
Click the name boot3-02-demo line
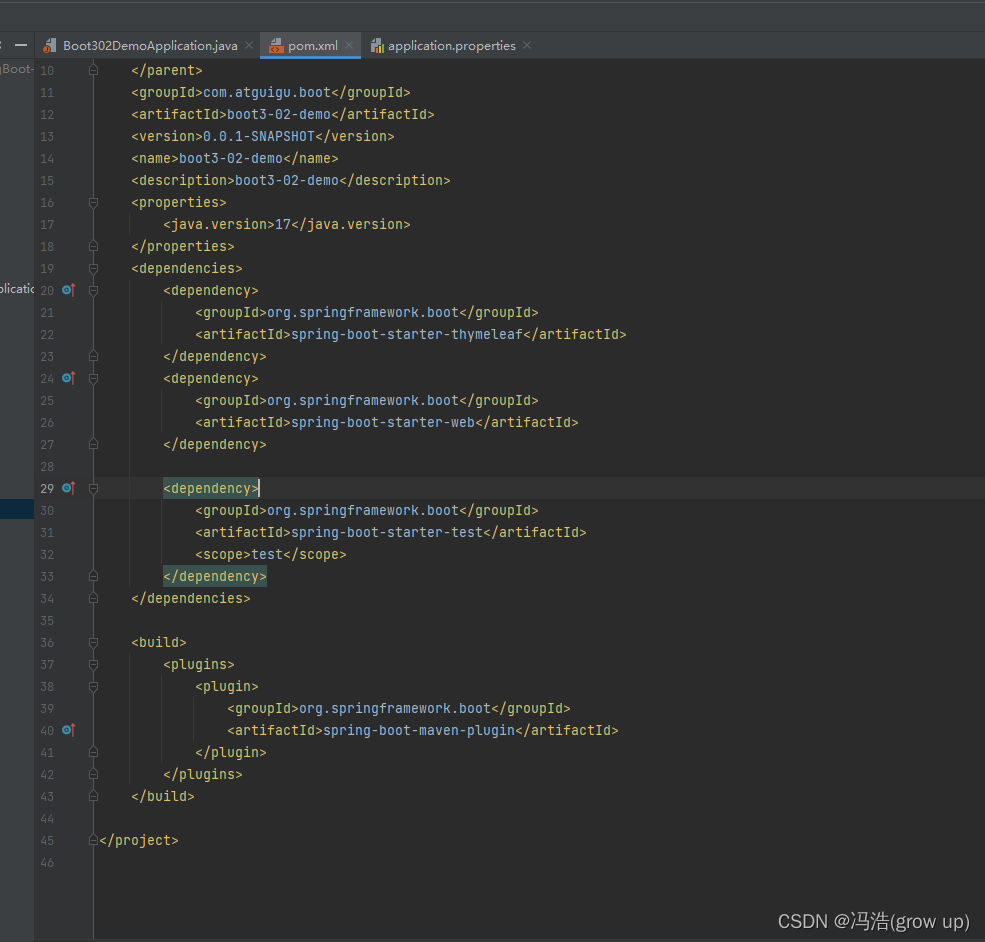point(235,158)
